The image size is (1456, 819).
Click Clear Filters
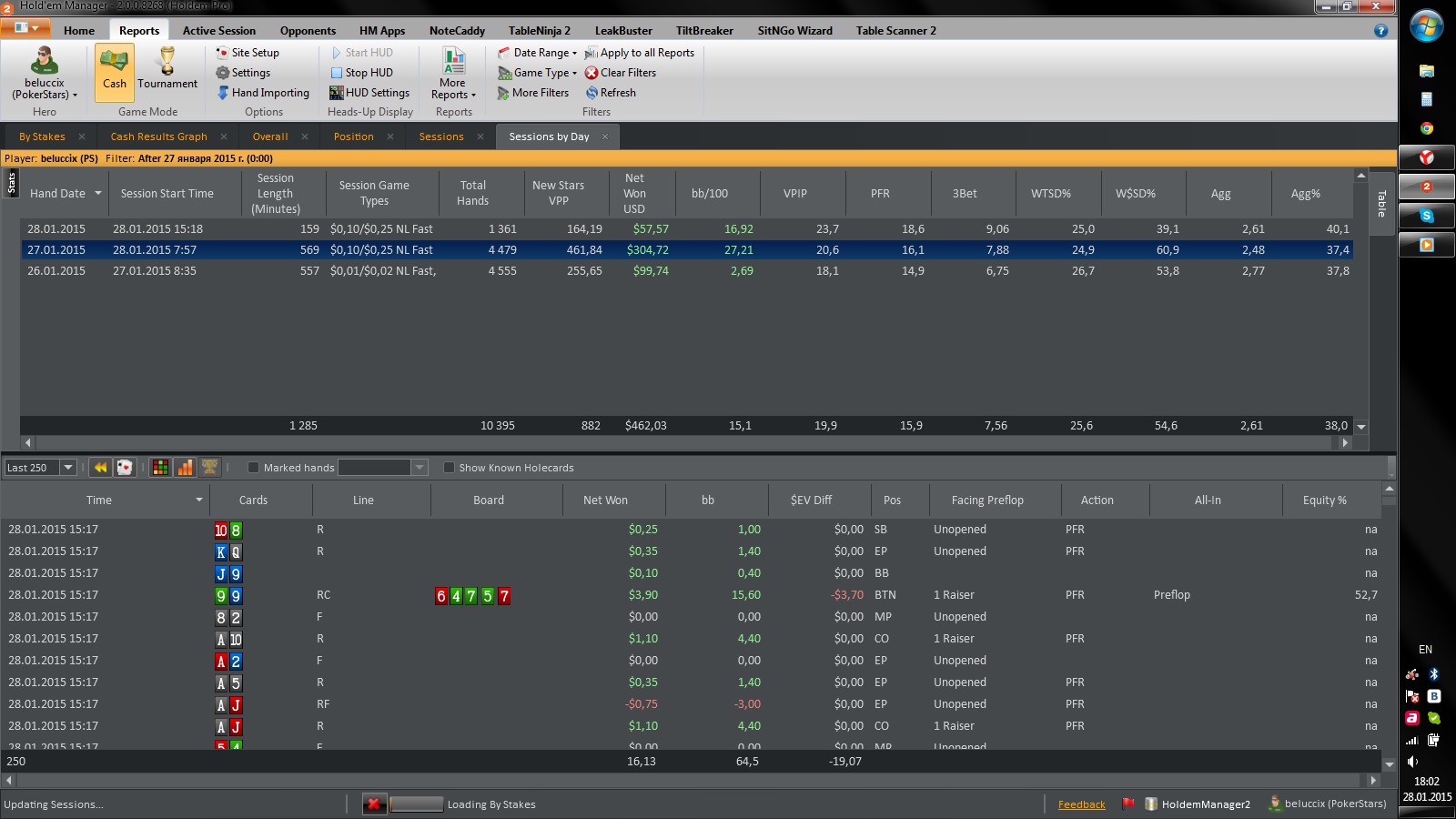point(621,73)
